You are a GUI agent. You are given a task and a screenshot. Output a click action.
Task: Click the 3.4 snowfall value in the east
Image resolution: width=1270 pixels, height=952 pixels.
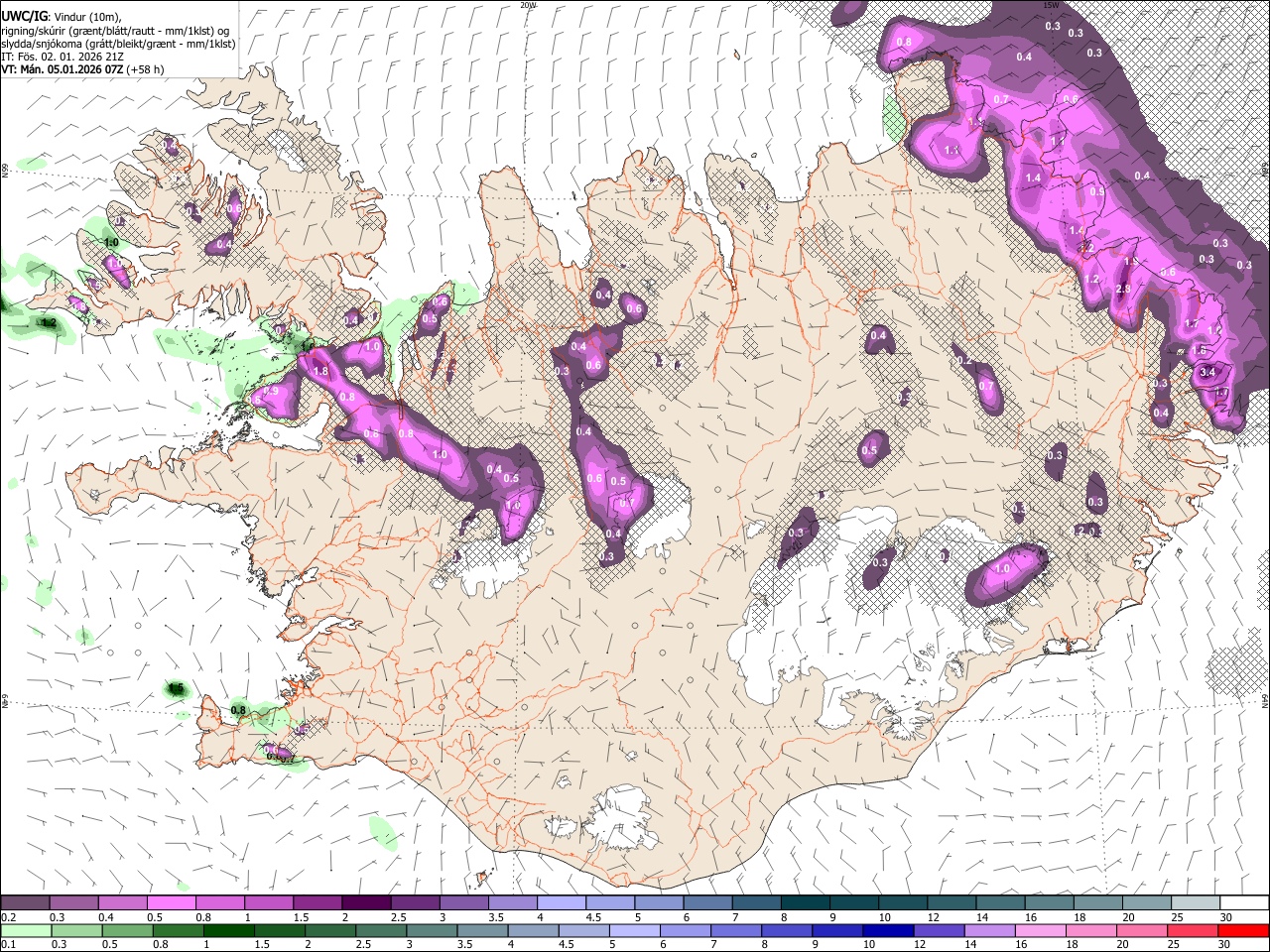[x=1207, y=372]
